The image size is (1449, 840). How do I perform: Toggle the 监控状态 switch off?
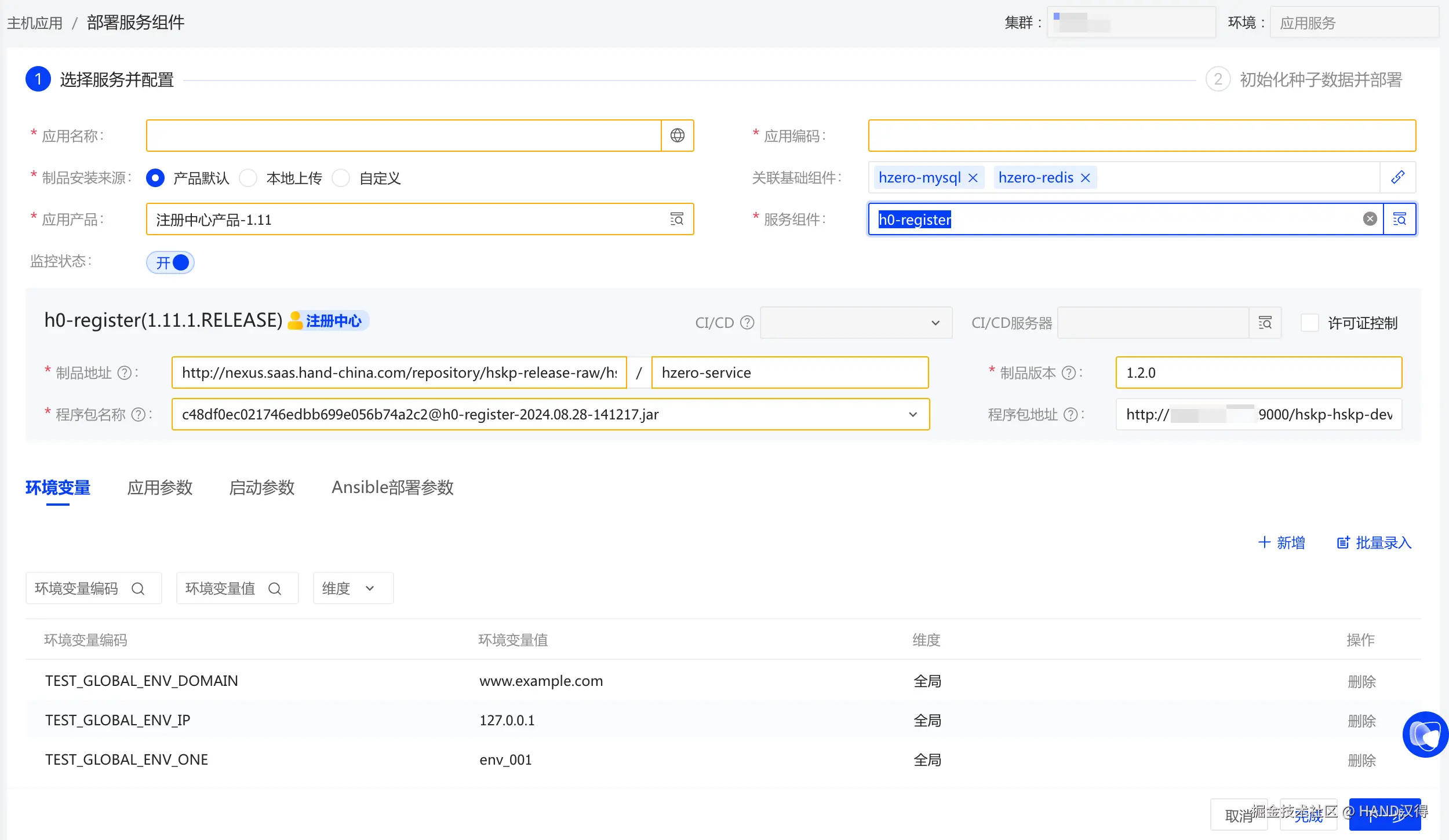(170, 262)
